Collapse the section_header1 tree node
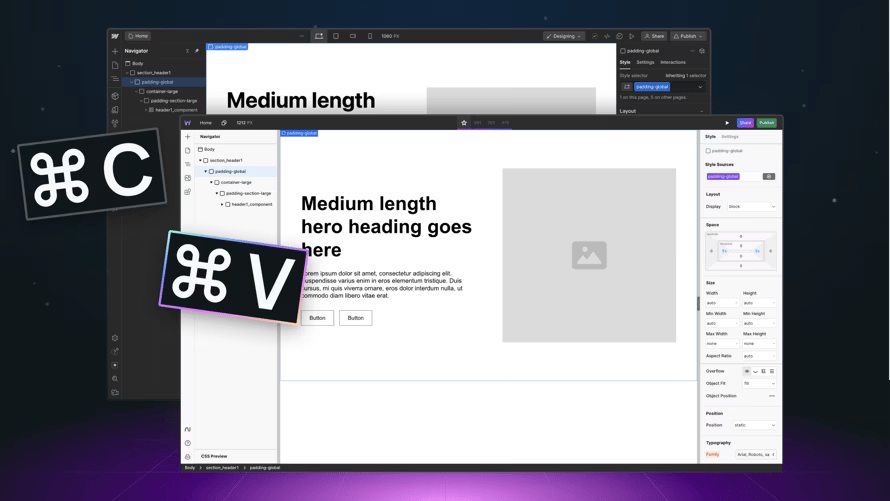This screenshot has height=501, width=890. (x=200, y=160)
